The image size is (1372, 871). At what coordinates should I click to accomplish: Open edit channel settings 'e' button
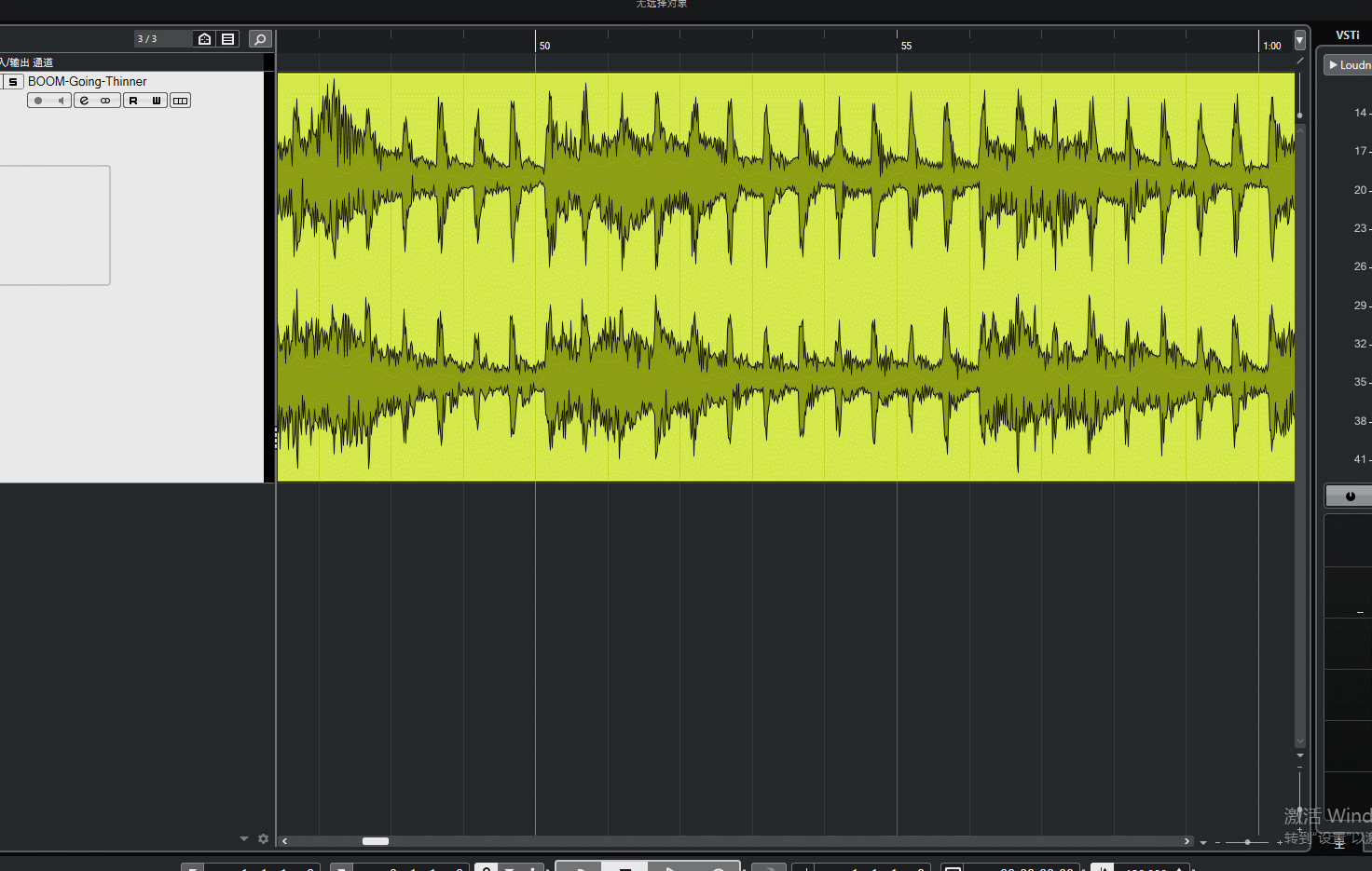tap(85, 101)
